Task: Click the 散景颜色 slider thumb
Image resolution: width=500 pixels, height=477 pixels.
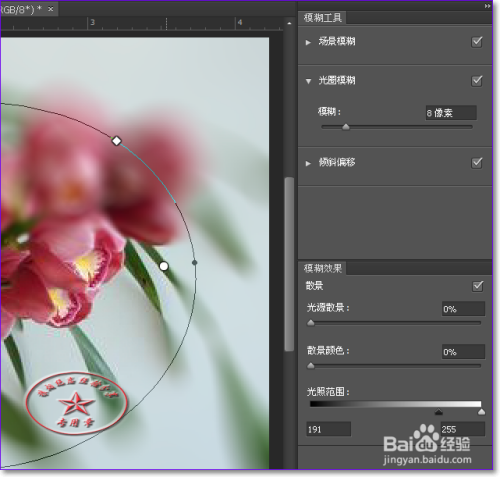Action: tap(311, 366)
